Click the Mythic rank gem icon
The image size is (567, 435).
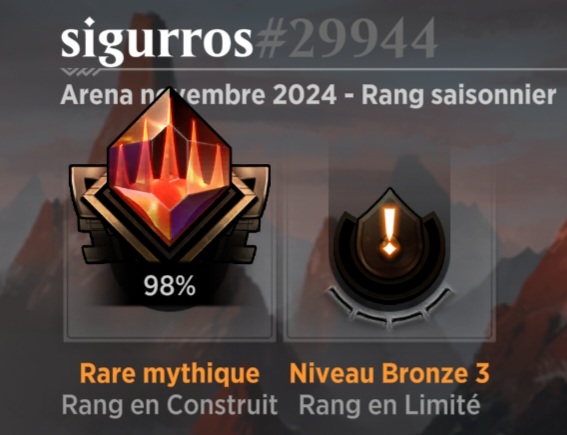click(169, 168)
